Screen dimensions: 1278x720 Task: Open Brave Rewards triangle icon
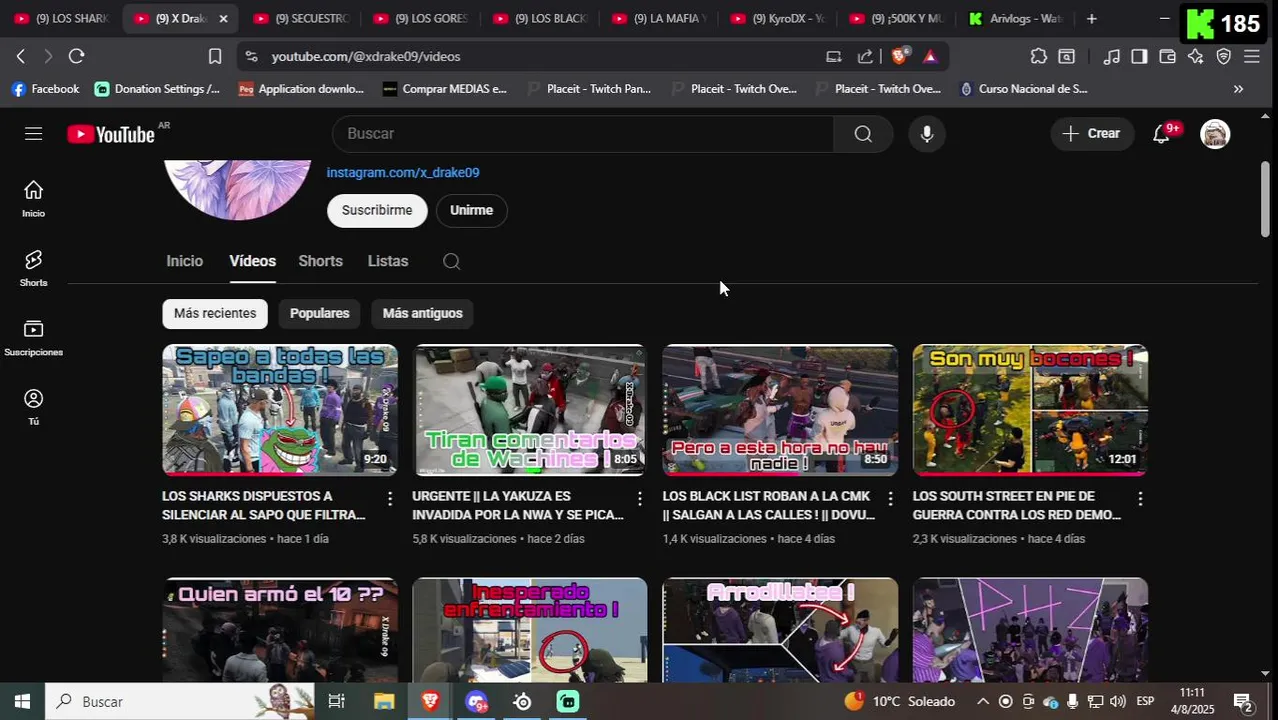[930, 56]
